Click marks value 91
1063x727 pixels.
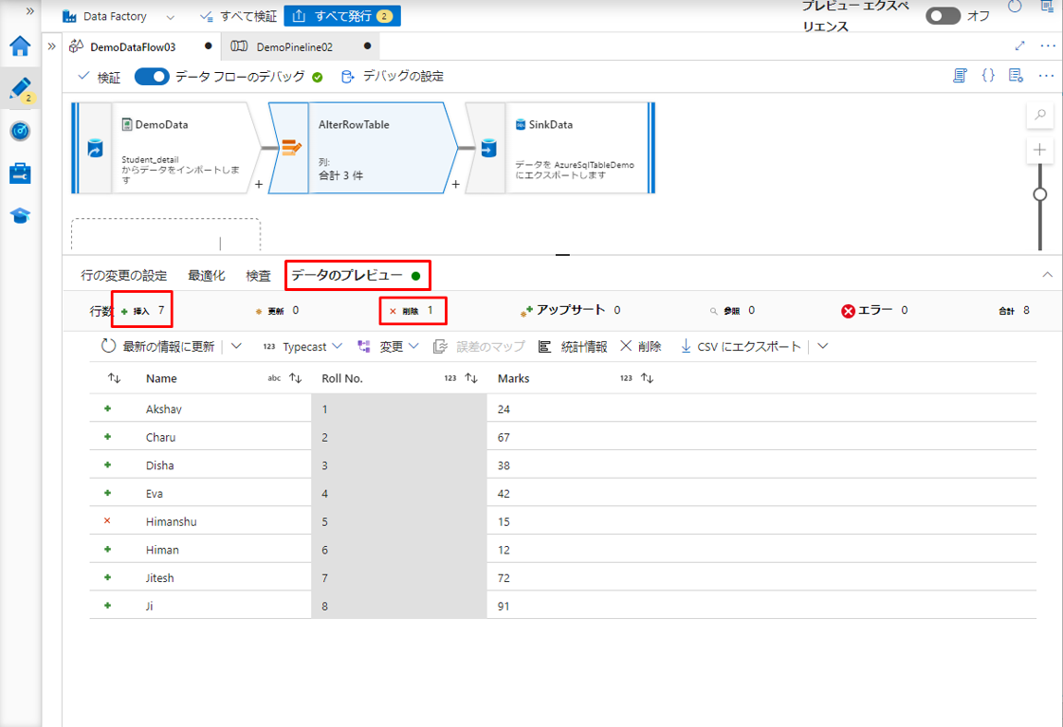tap(503, 606)
